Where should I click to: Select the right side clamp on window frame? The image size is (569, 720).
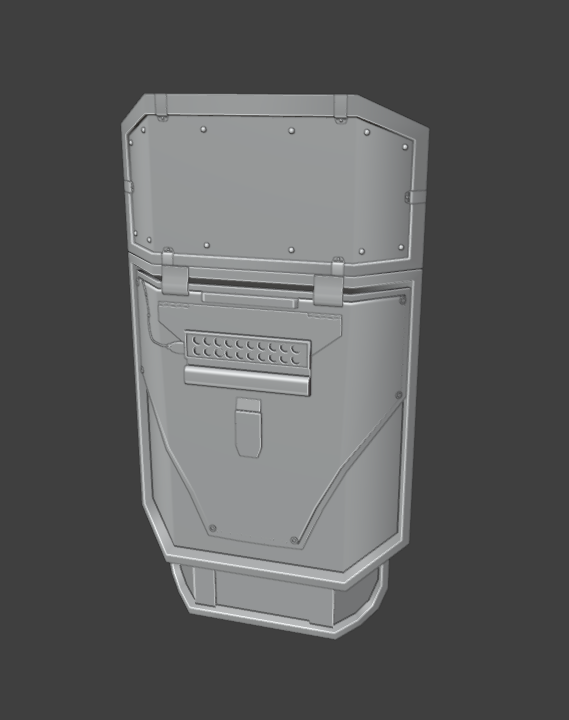(416, 197)
